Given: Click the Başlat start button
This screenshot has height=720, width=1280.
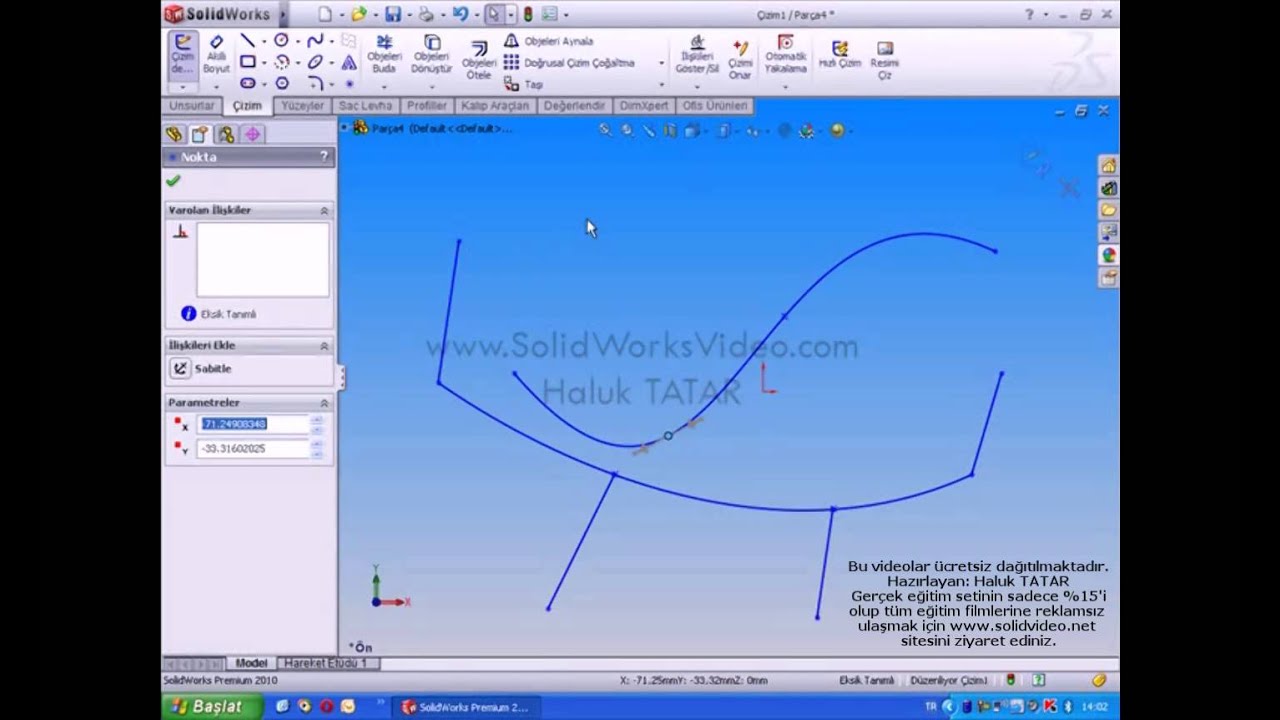Looking at the screenshot, I should (x=212, y=706).
